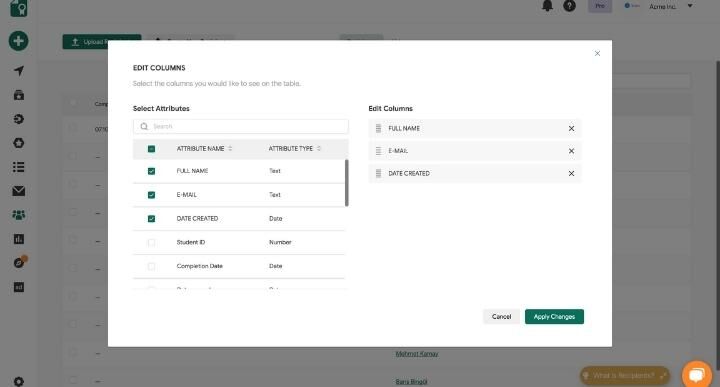Screen dimensions: 720x387
Task: Click the What is Recipients help pill
Action: pos(624,376)
